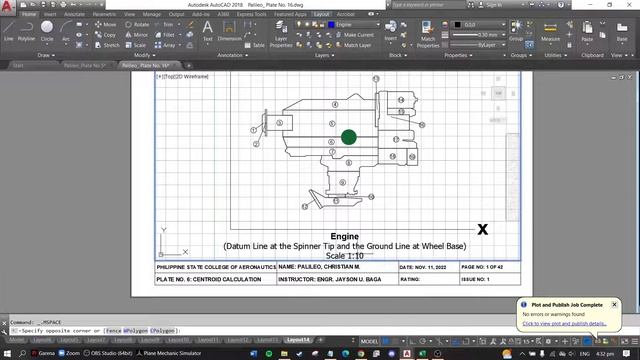Open the Insert block tool
Viewport: 640px width, 360px height.
(390, 31)
